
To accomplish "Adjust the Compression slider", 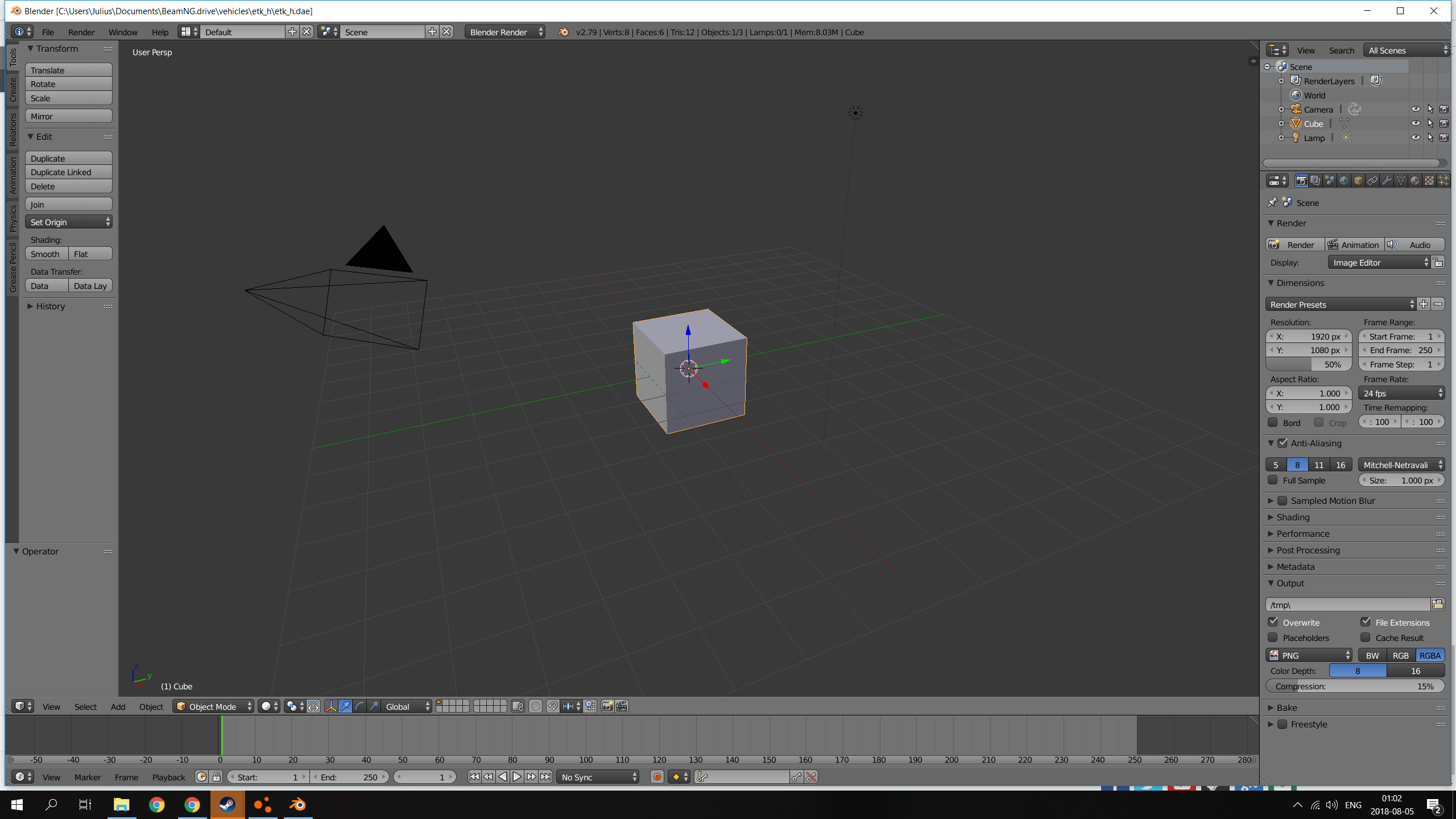I will 1355,686.
